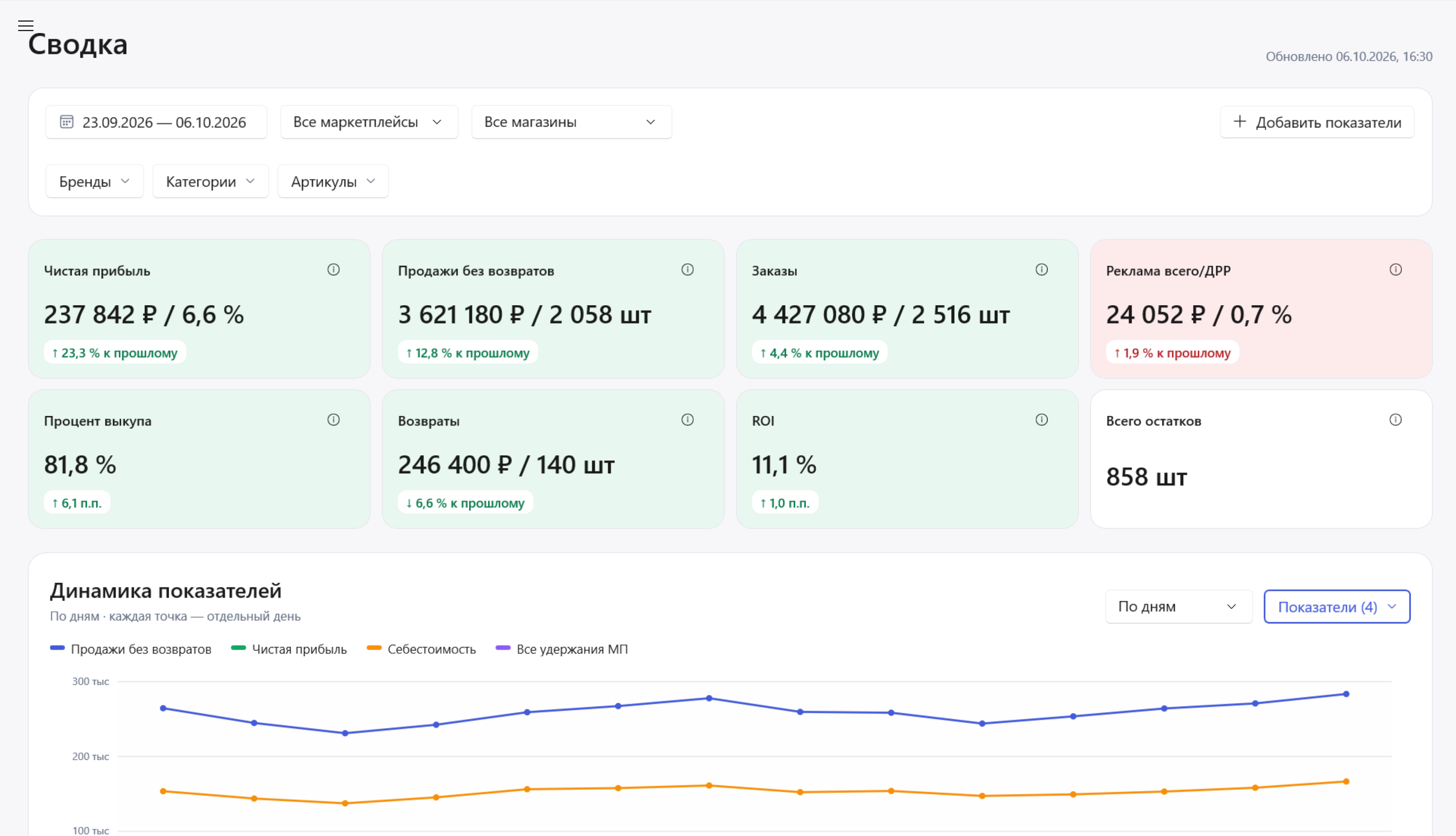Click info icon on Всего остатков card
The image size is (1456, 836).
pos(1396,420)
